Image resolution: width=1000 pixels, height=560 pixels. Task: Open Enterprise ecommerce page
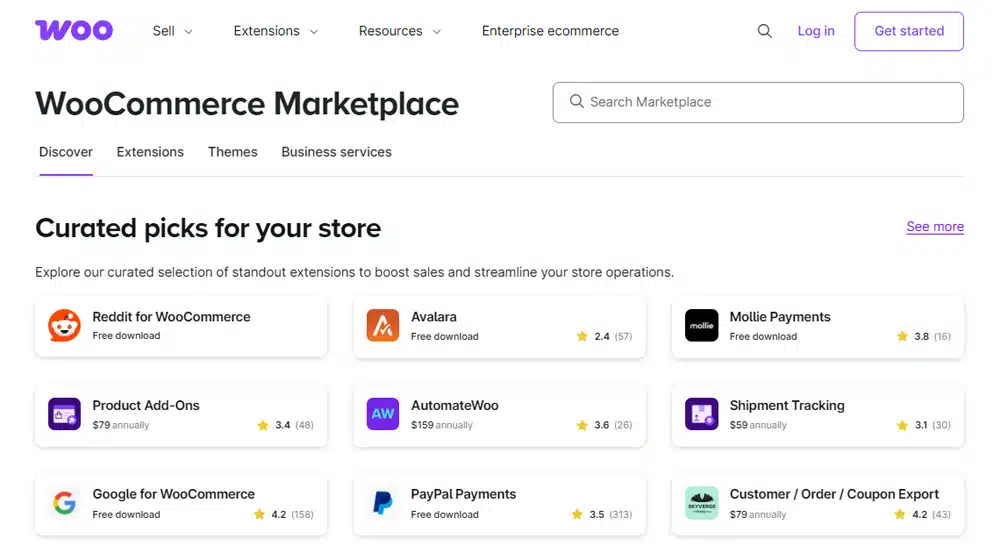pos(550,31)
